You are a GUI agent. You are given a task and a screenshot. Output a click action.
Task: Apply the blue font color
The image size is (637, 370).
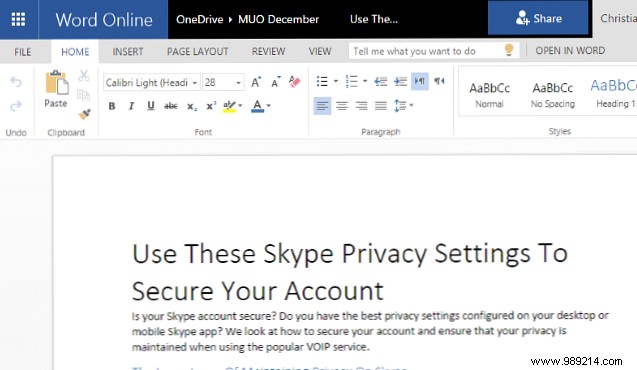click(x=257, y=106)
